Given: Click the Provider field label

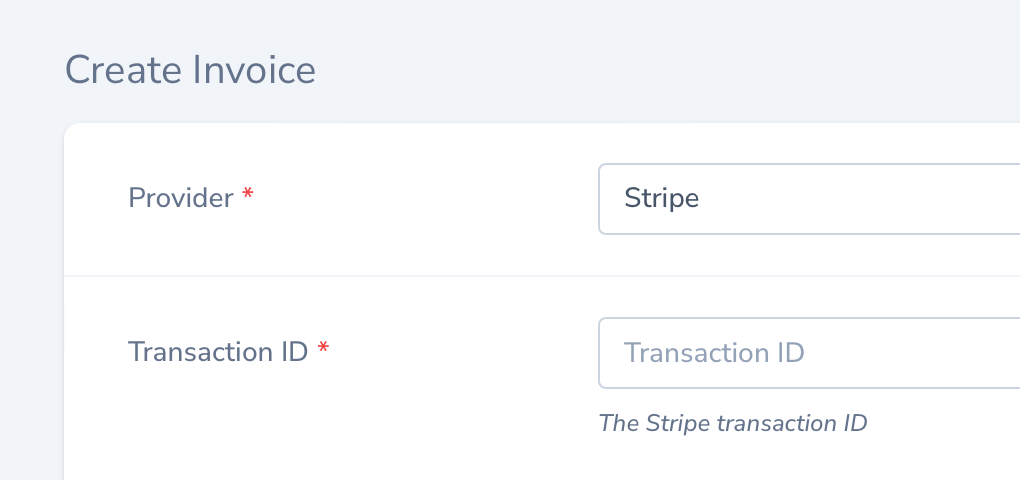Looking at the screenshot, I should pyautogui.click(x=181, y=198).
